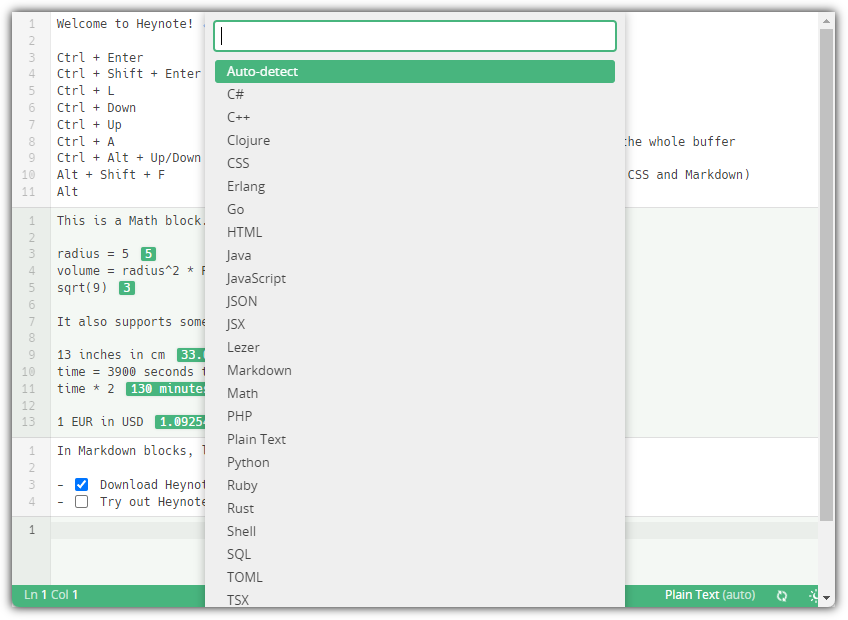Click the 'sqrt(9)' expression
Image resolution: width=848 pixels, height=620 pixels.
tap(82, 288)
